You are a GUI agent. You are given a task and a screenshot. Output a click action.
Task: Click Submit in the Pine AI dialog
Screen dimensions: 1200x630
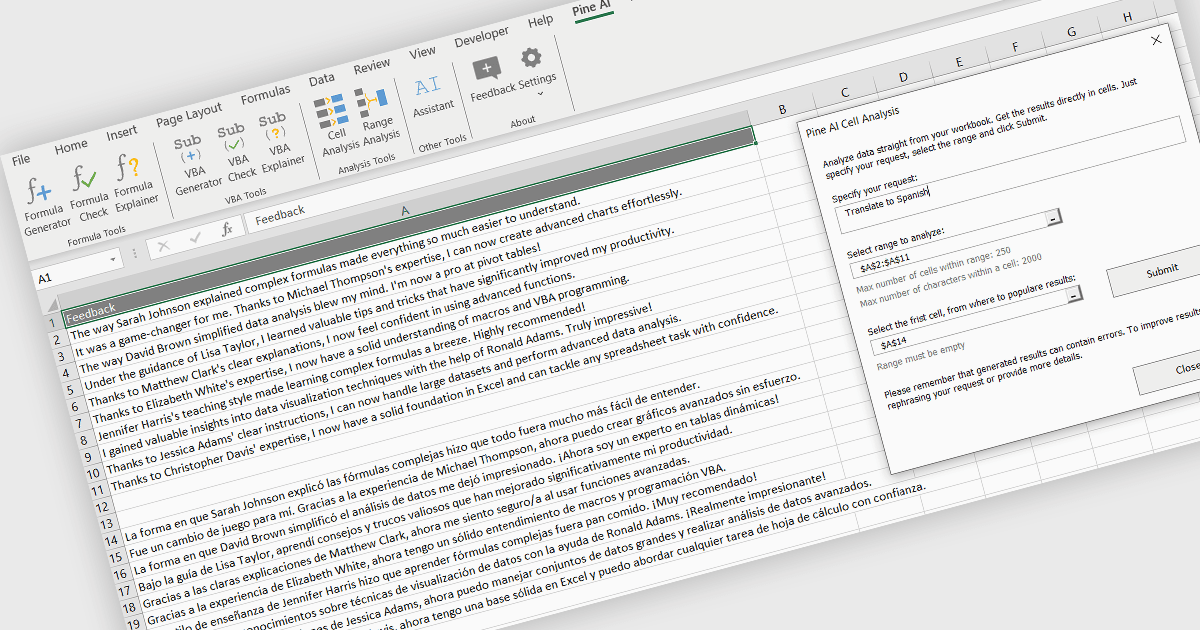click(1161, 271)
